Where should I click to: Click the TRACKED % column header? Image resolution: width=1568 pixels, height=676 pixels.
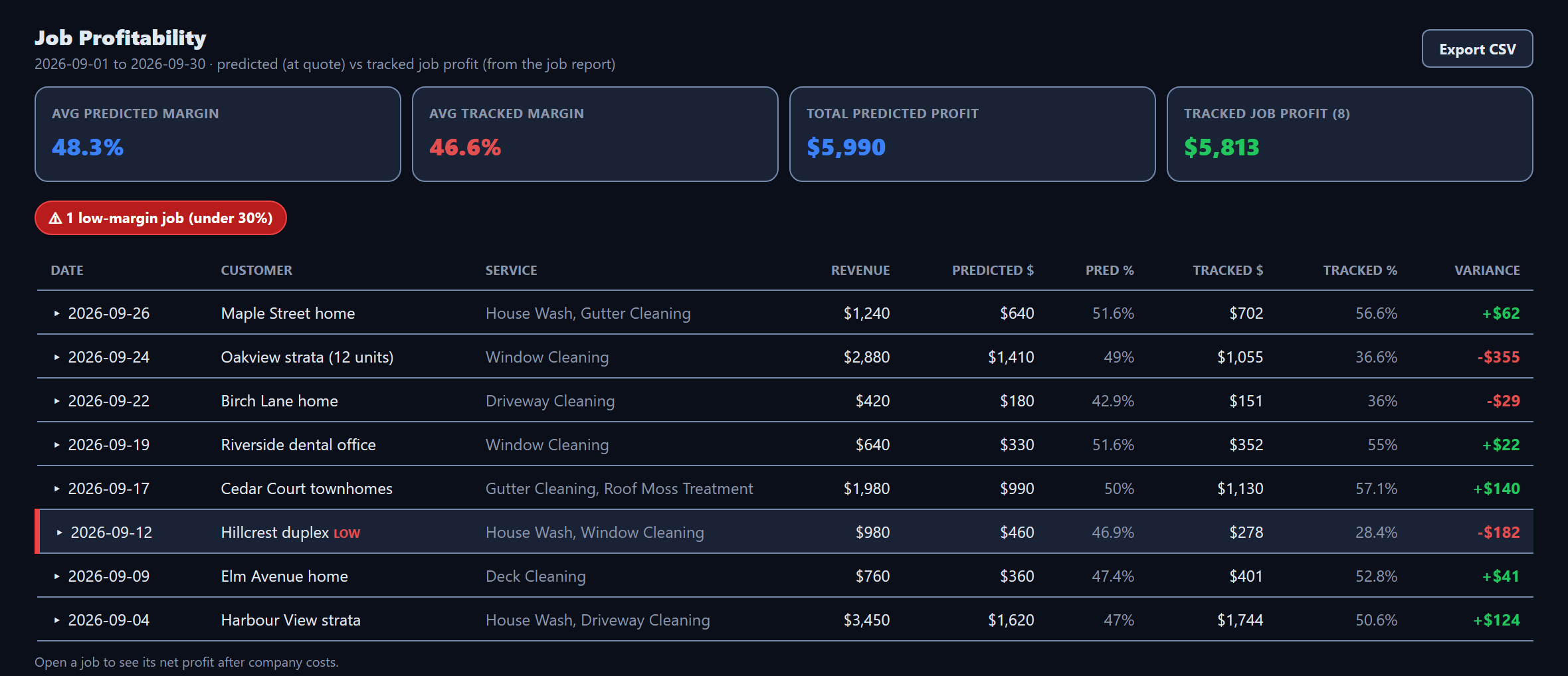1360,270
